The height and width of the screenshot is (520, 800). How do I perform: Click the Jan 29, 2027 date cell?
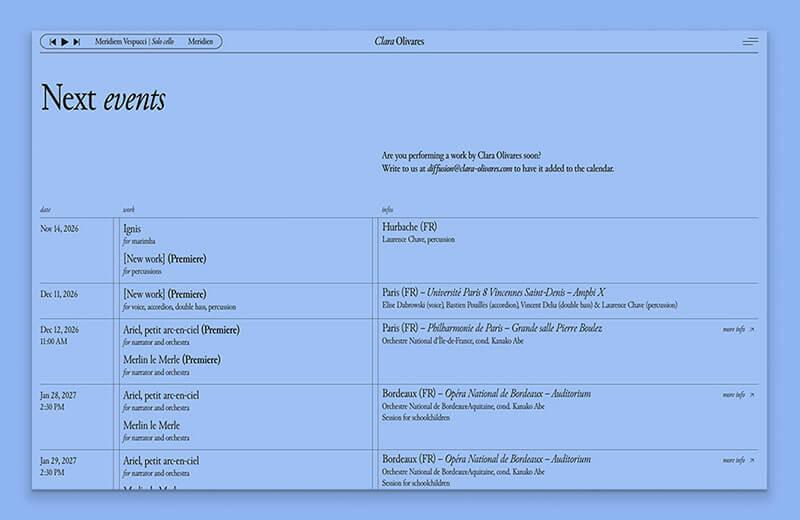tap(58, 460)
